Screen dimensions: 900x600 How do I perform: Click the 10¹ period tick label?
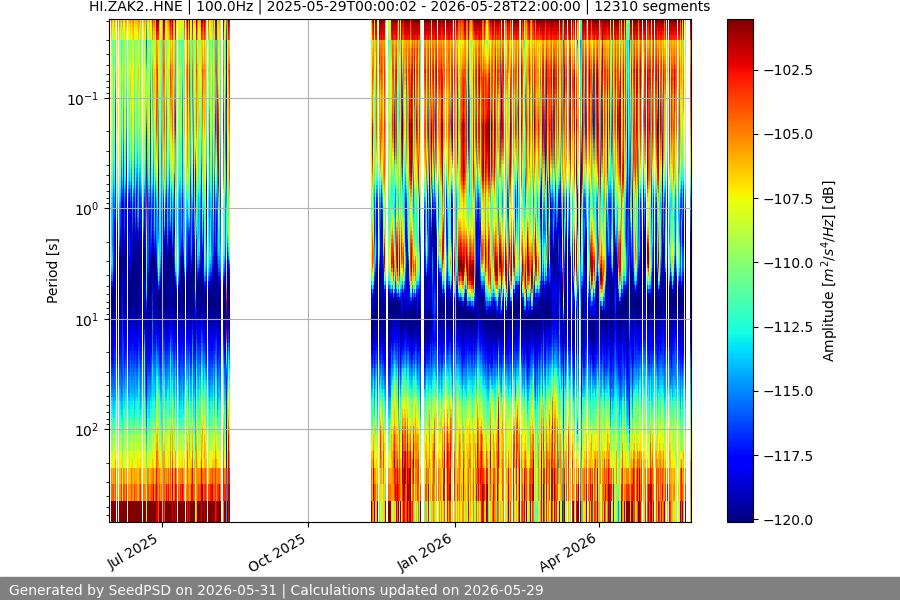tap(86, 320)
